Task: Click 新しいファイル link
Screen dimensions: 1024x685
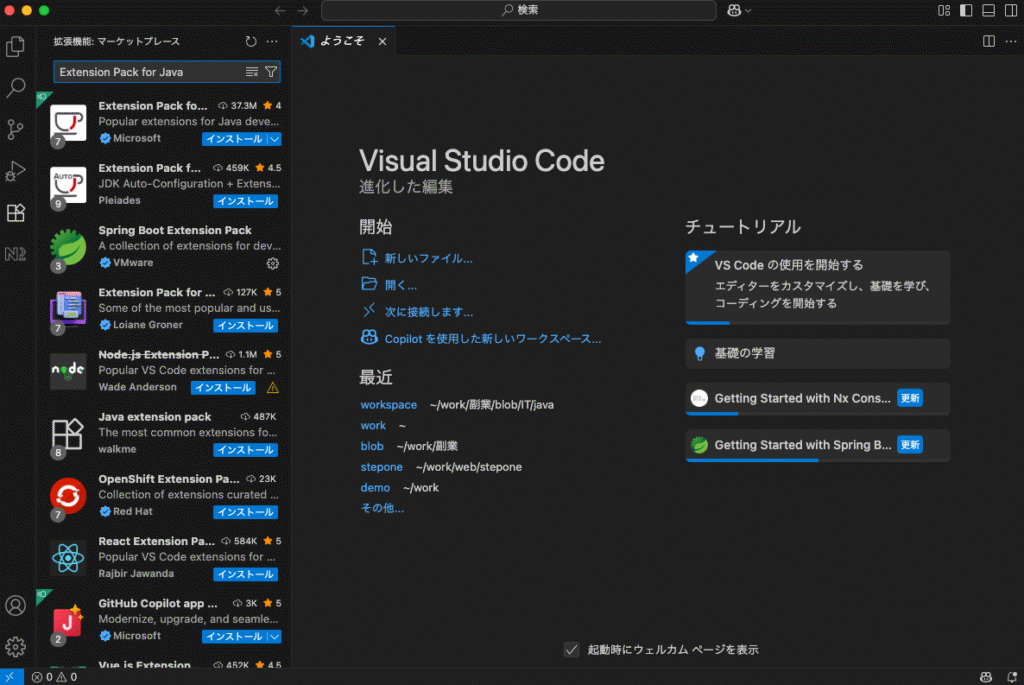Action: tap(428, 259)
